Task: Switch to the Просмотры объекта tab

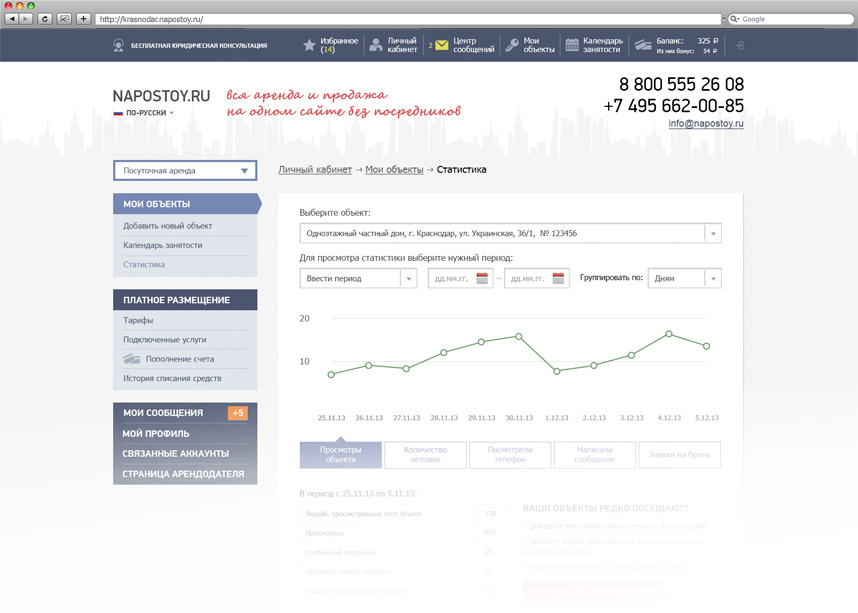Action: pyautogui.click(x=340, y=454)
